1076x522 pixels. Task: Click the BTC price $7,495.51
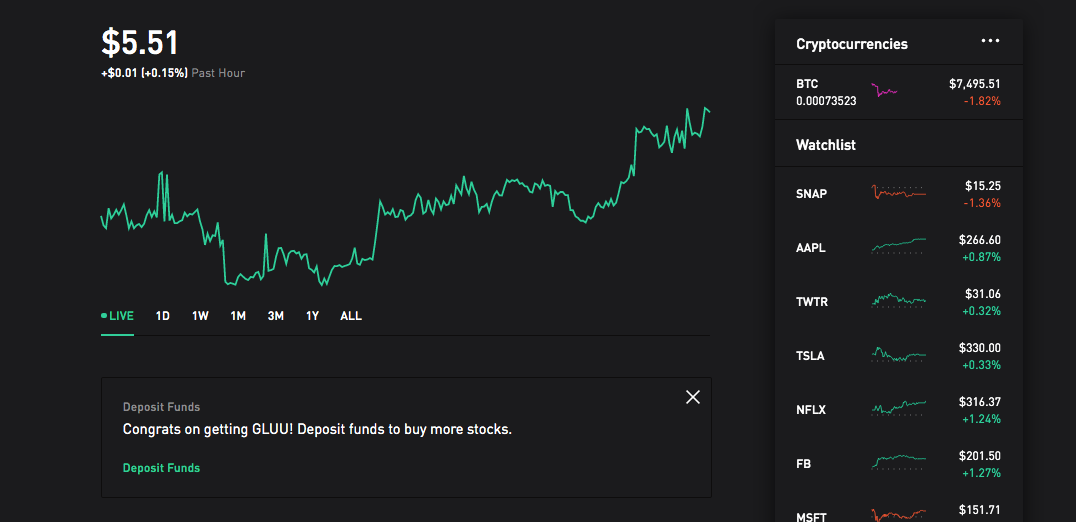tap(974, 84)
